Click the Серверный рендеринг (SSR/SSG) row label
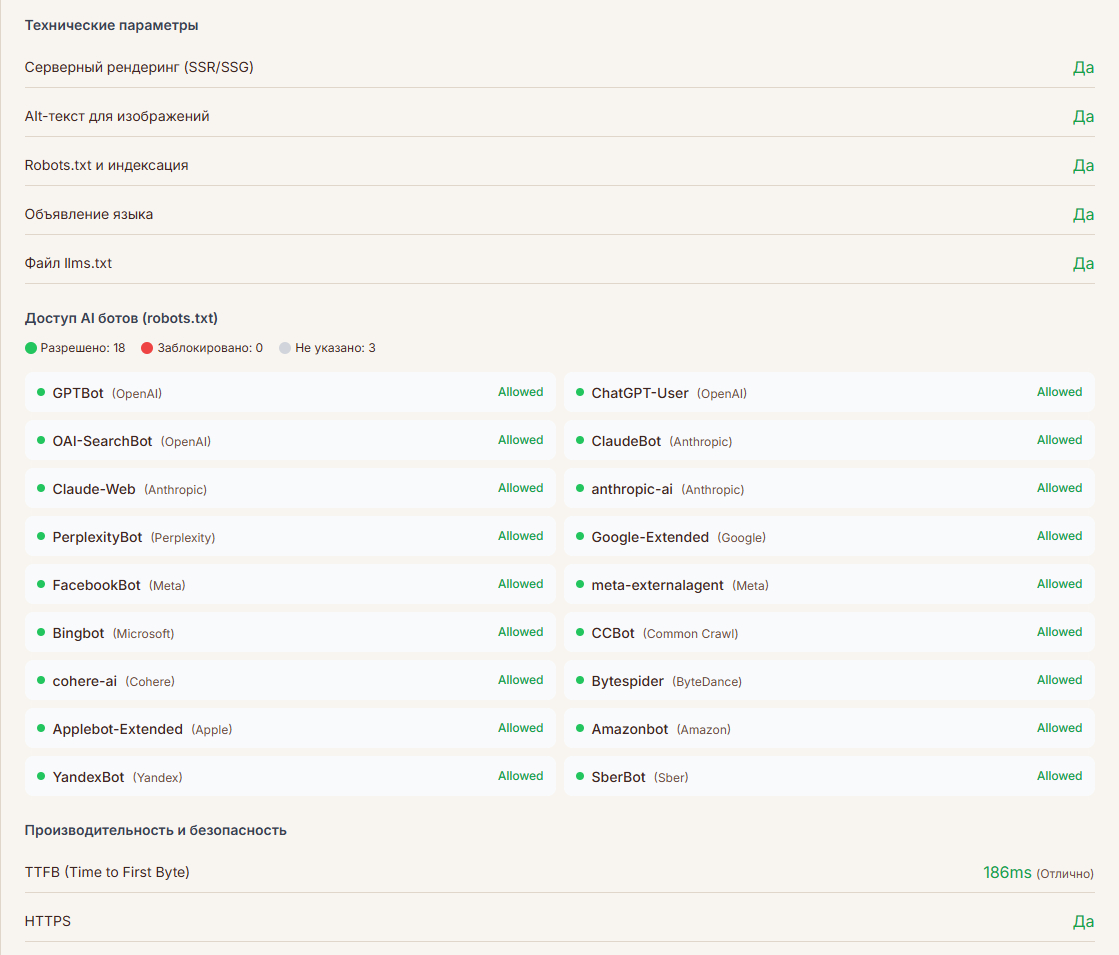 coord(139,67)
